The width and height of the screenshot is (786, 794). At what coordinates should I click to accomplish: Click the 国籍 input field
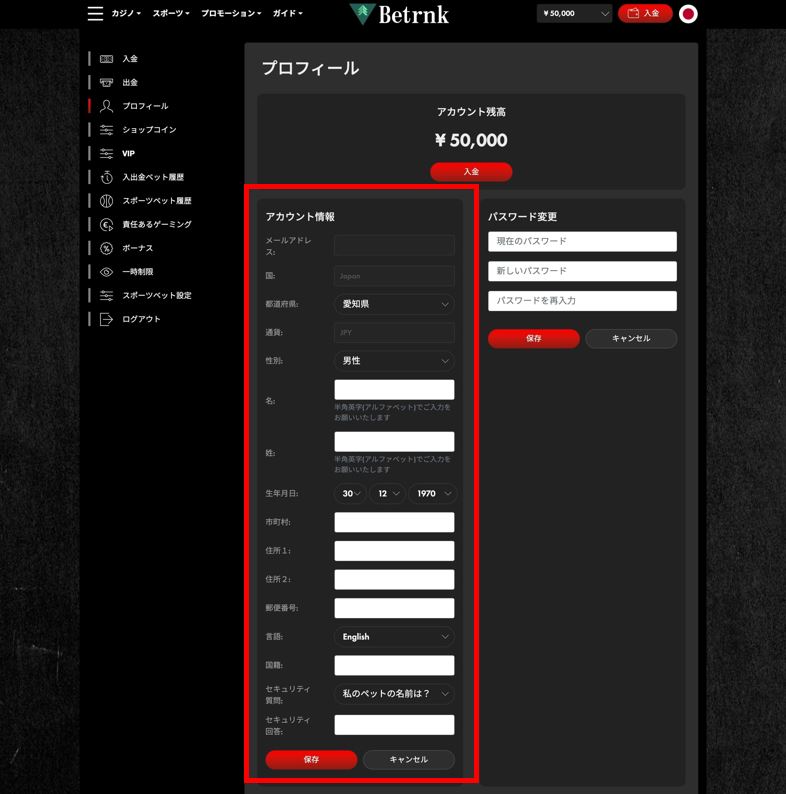point(394,665)
